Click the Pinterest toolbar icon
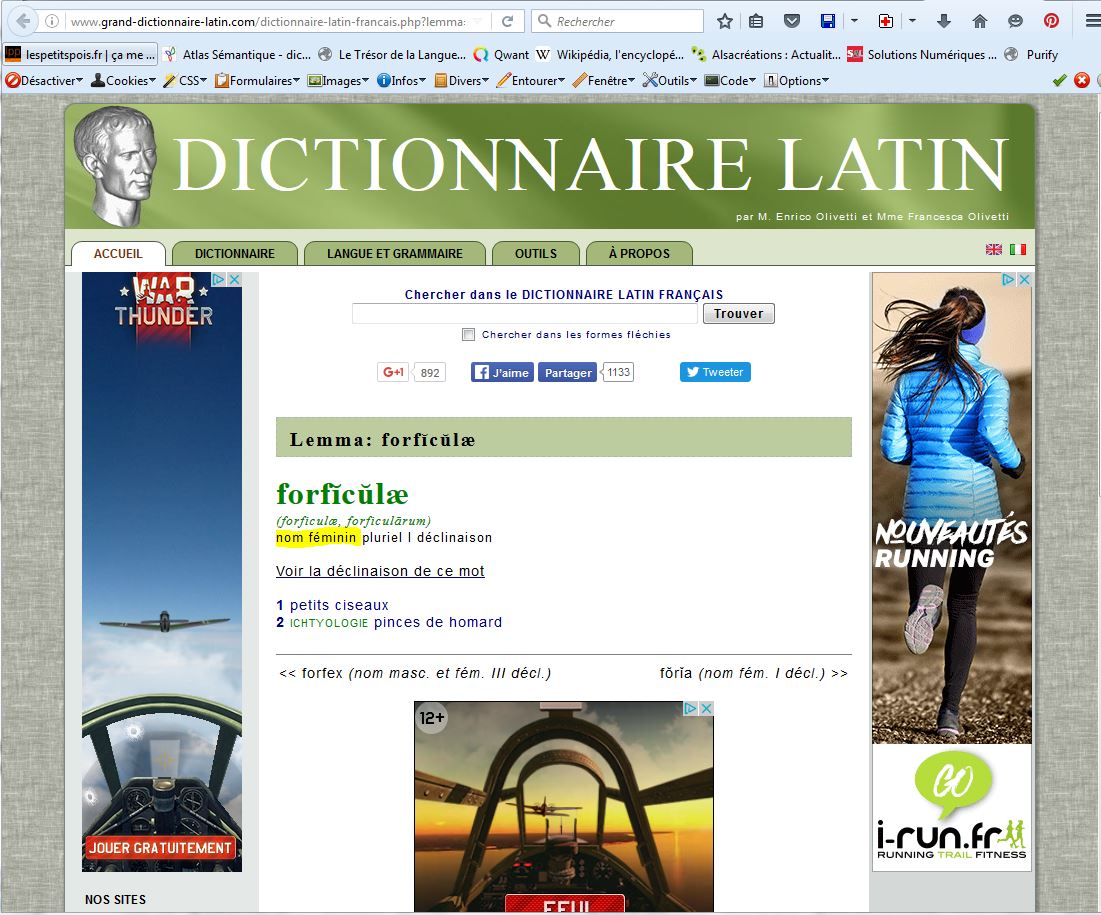 (x=1051, y=21)
